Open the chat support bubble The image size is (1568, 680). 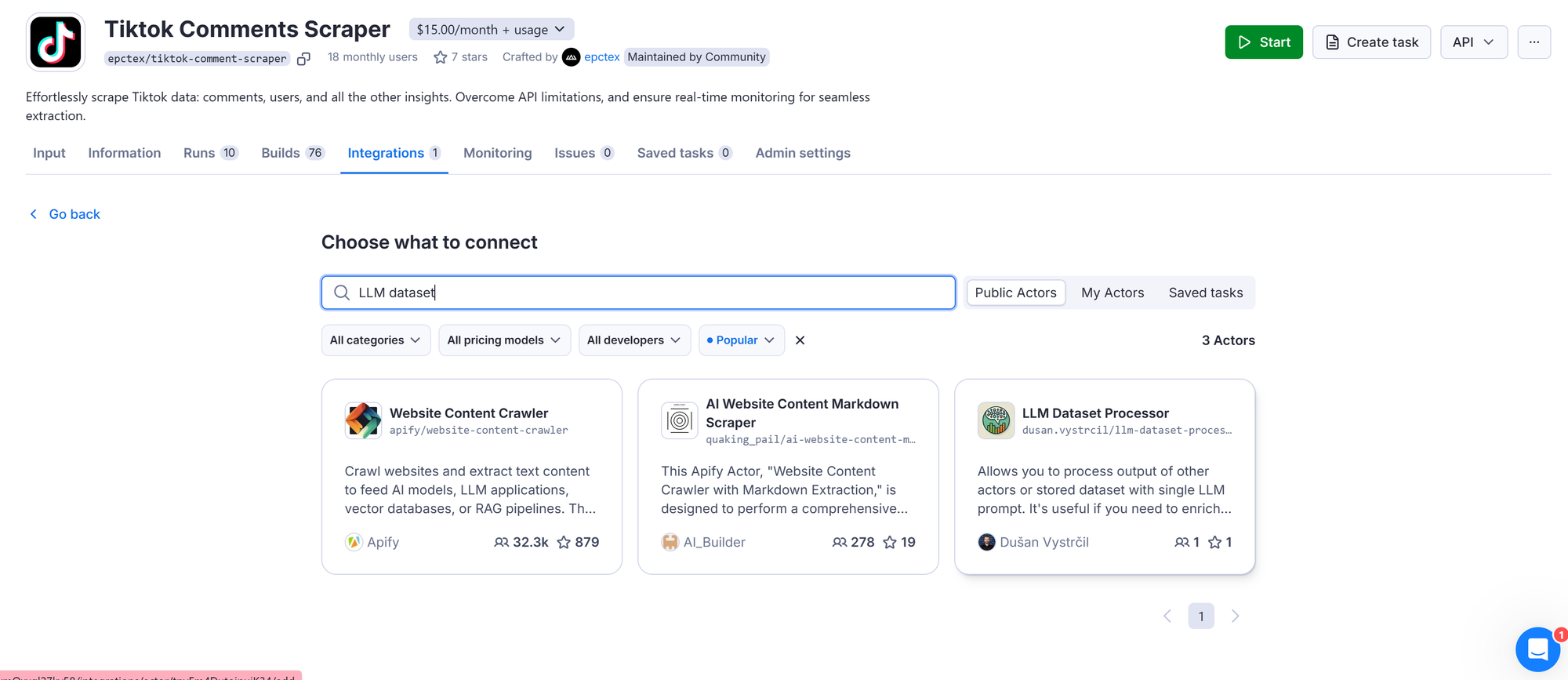(1537, 649)
